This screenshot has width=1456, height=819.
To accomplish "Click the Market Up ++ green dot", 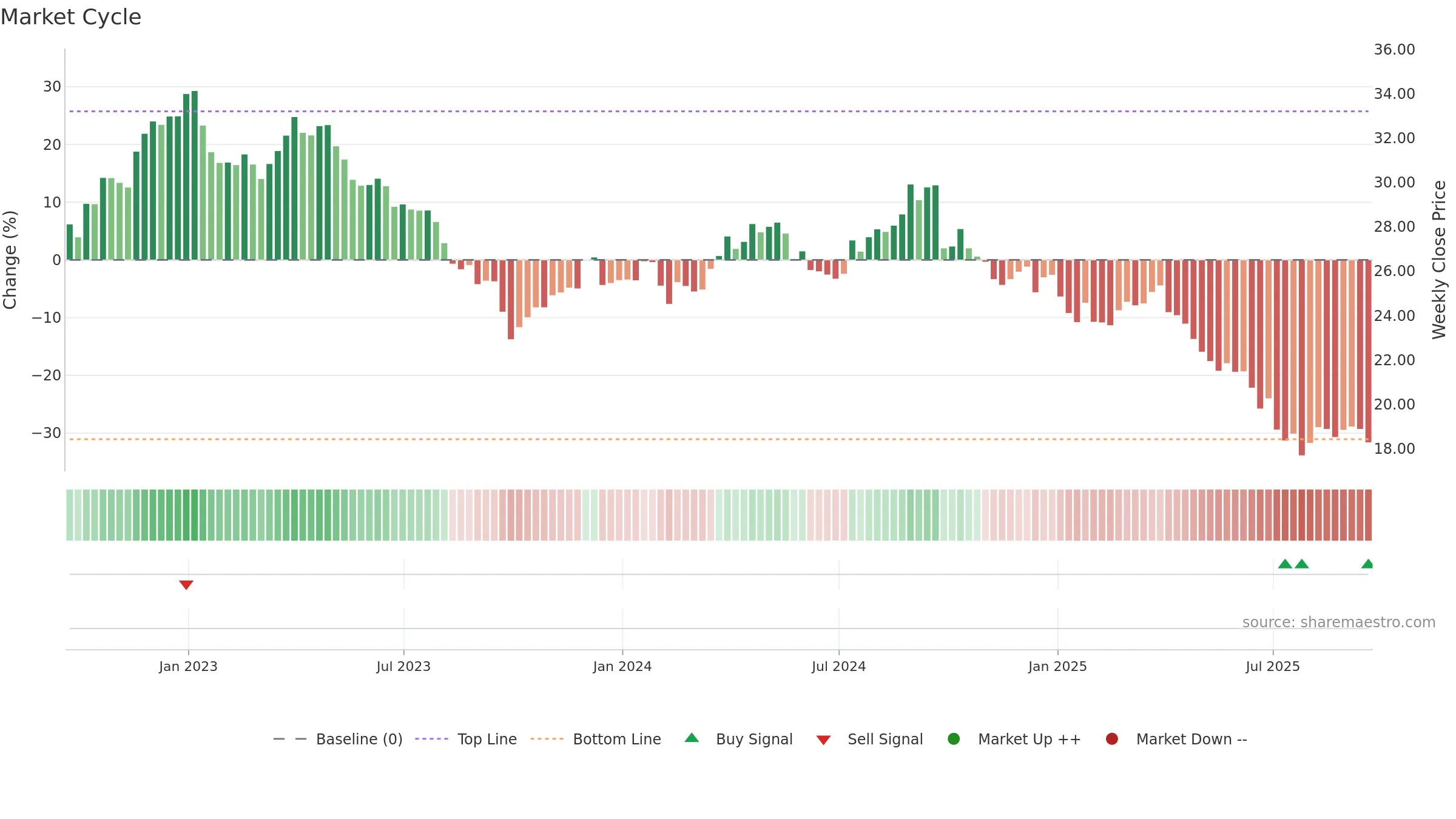I will (x=954, y=739).
